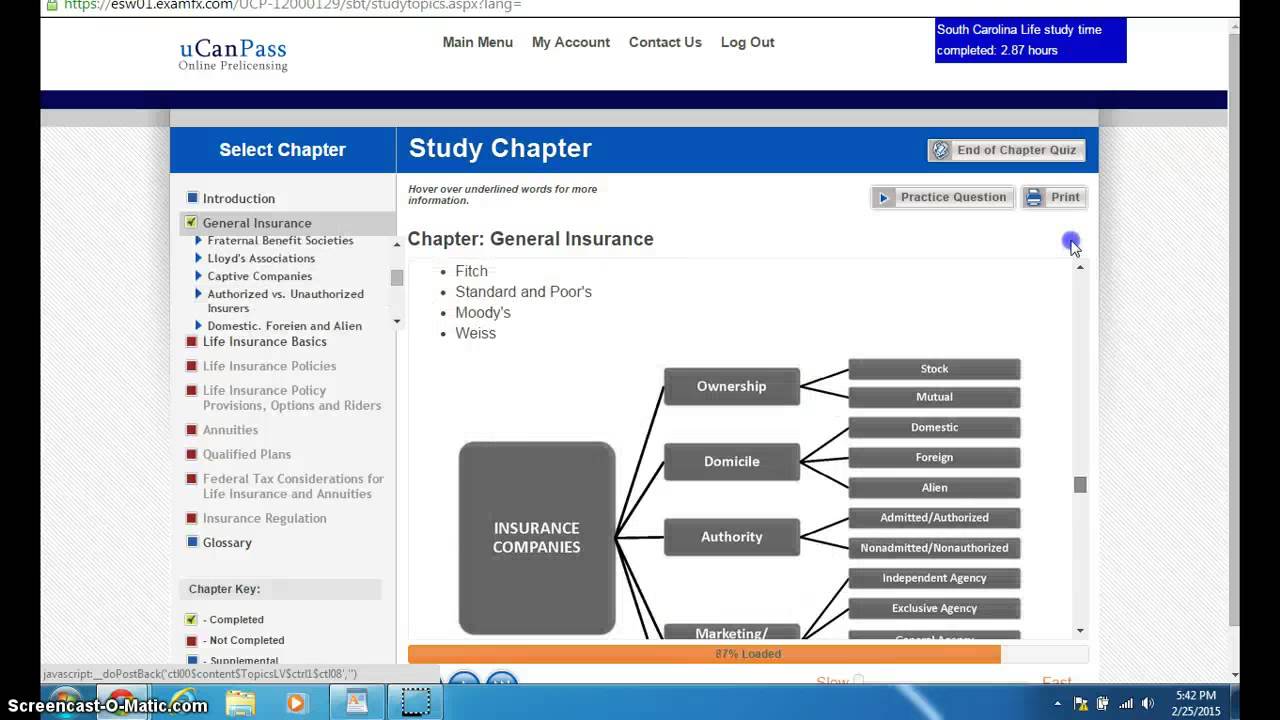Click Log Out
The width and height of the screenshot is (1280, 720).
[x=748, y=42]
